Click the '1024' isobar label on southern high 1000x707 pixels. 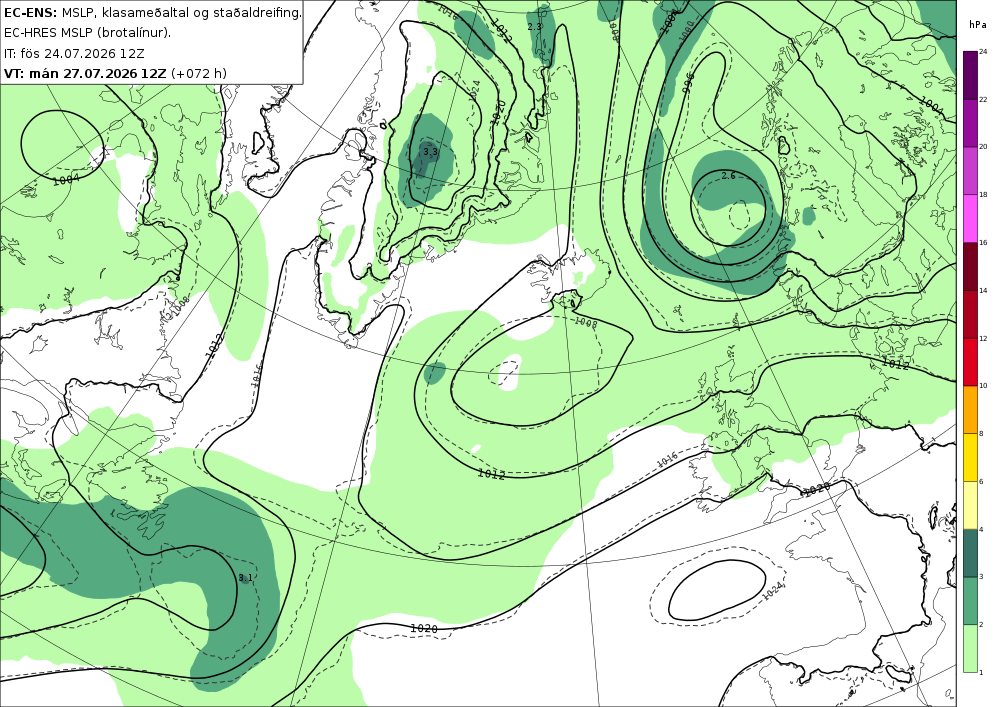(773, 590)
